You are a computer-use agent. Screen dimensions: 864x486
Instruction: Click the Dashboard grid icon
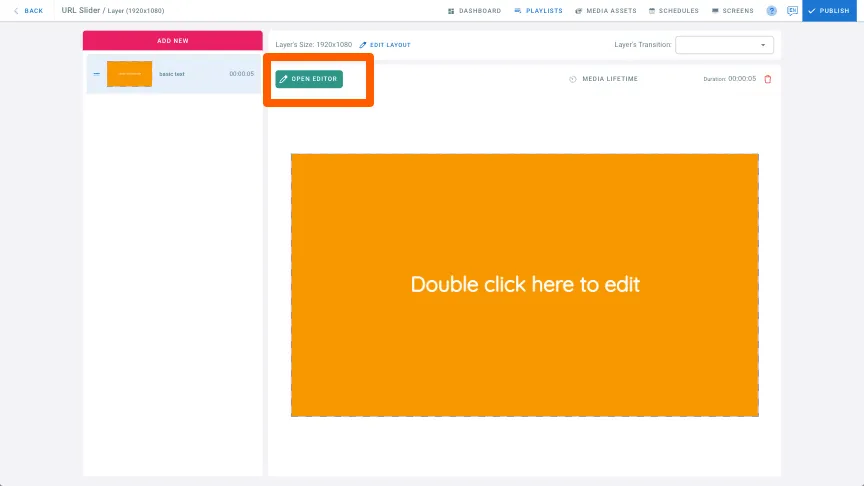pos(451,11)
